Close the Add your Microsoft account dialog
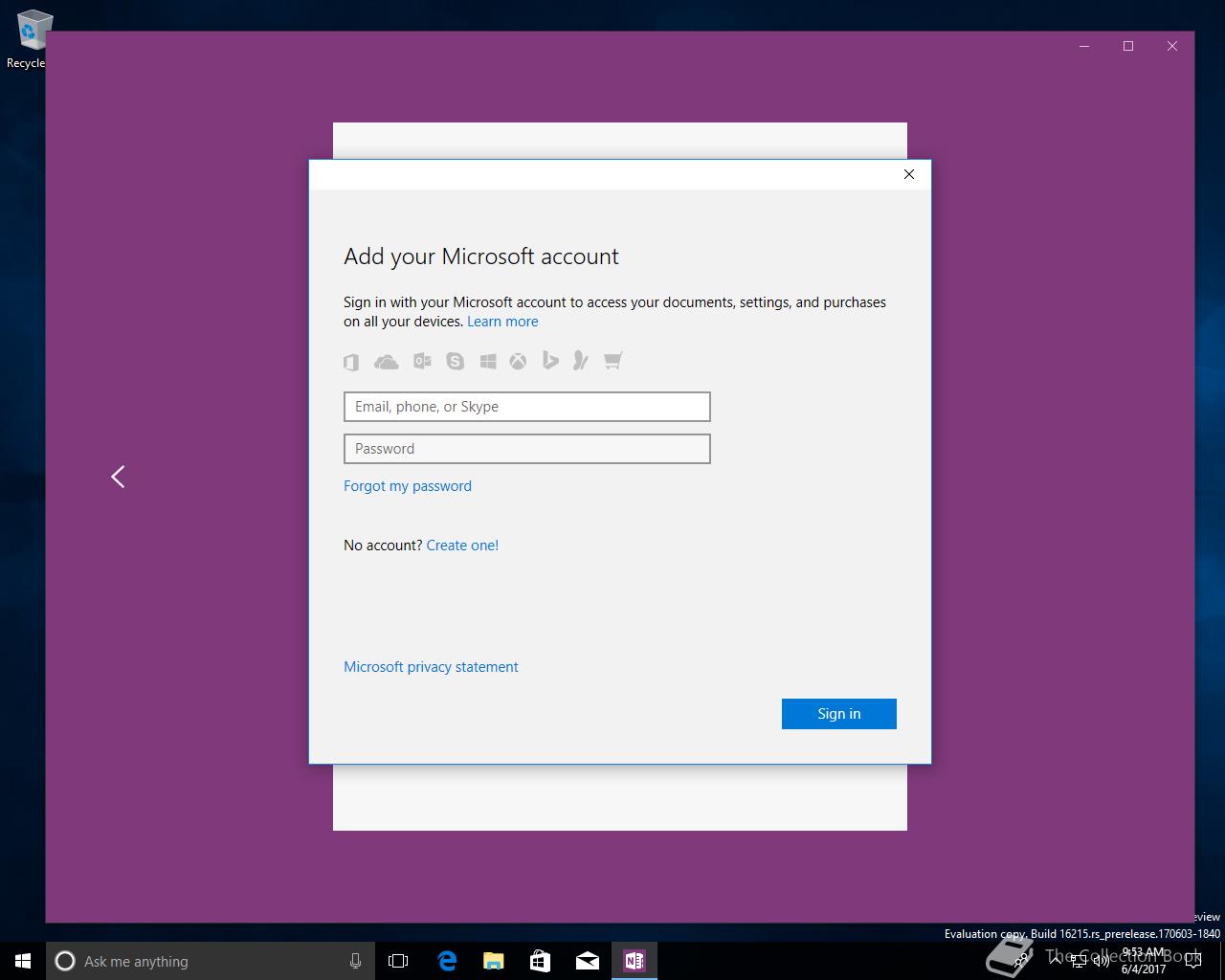Image resolution: width=1225 pixels, height=980 pixels. click(909, 174)
